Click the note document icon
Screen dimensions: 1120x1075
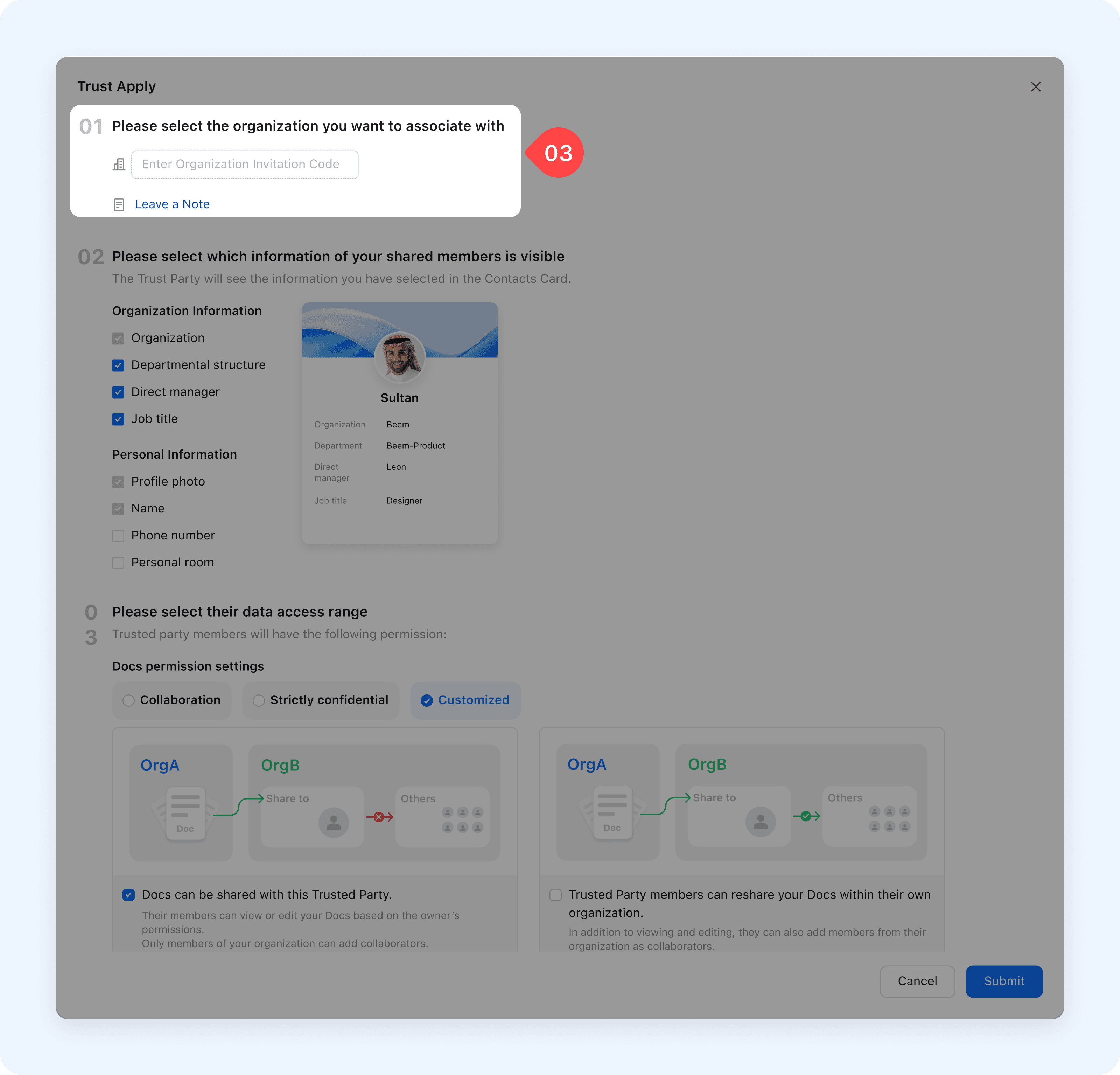(119, 204)
